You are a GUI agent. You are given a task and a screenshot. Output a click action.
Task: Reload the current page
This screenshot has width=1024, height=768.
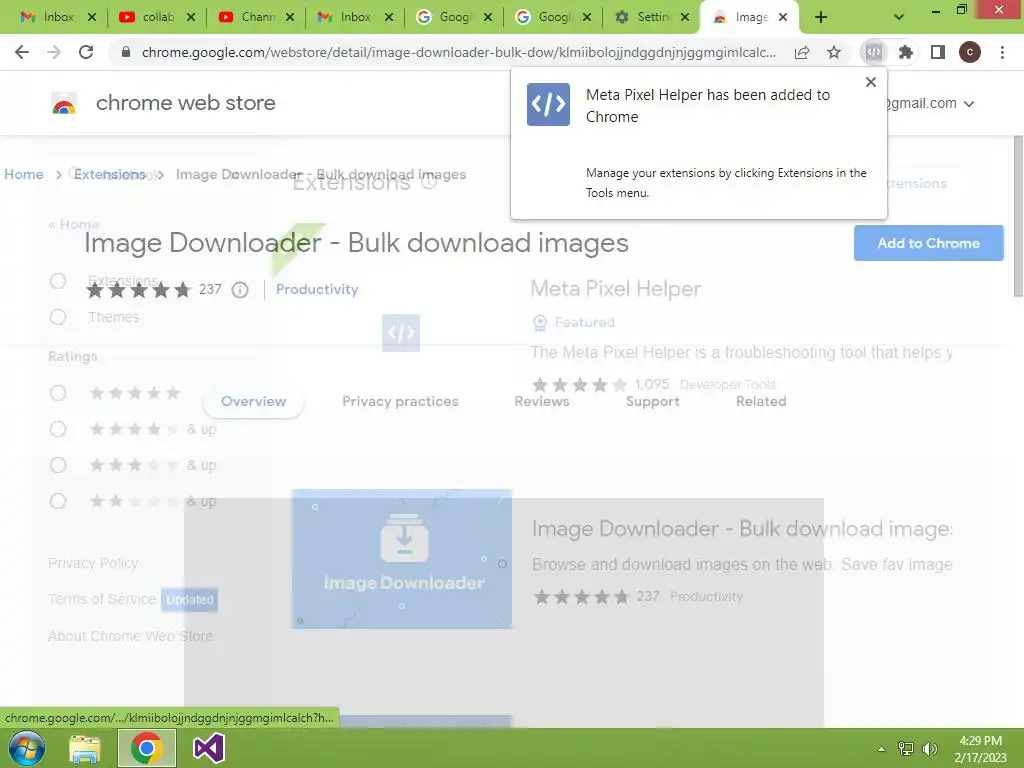click(x=86, y=52)
